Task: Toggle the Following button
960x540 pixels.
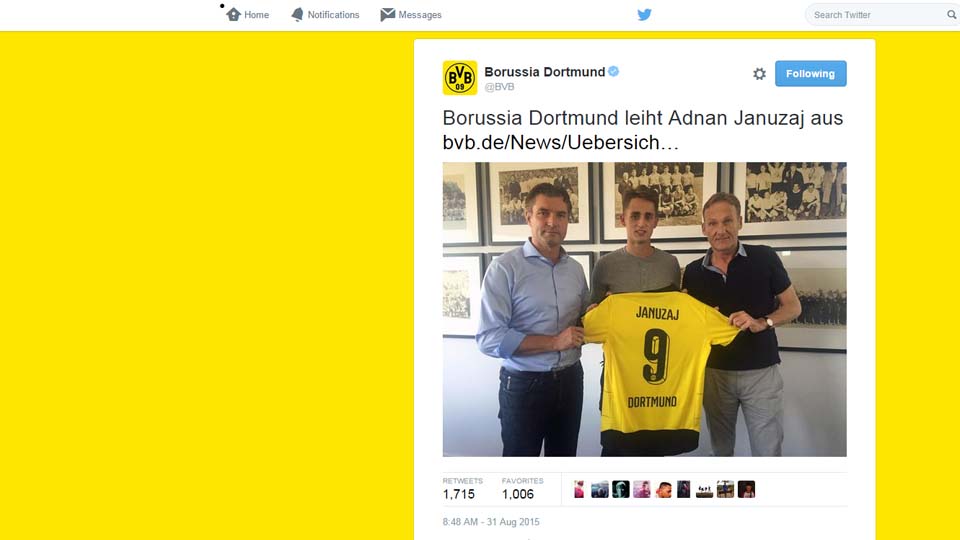Action: click(811, 73)
